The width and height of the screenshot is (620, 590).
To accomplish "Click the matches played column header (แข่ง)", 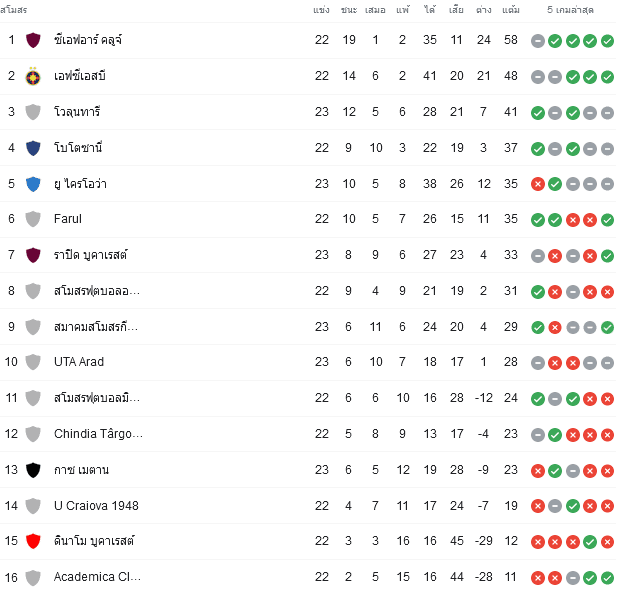I will (x=321, y=10).
